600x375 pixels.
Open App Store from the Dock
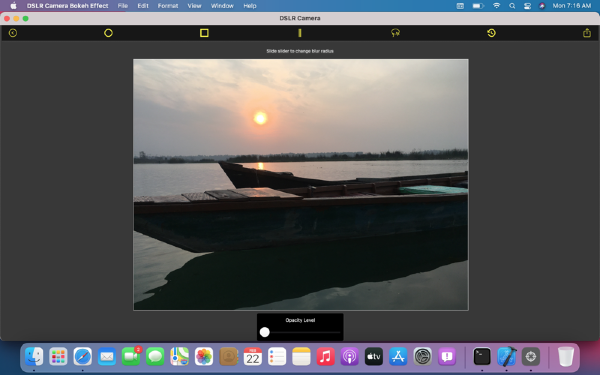[x=398, y=357]
